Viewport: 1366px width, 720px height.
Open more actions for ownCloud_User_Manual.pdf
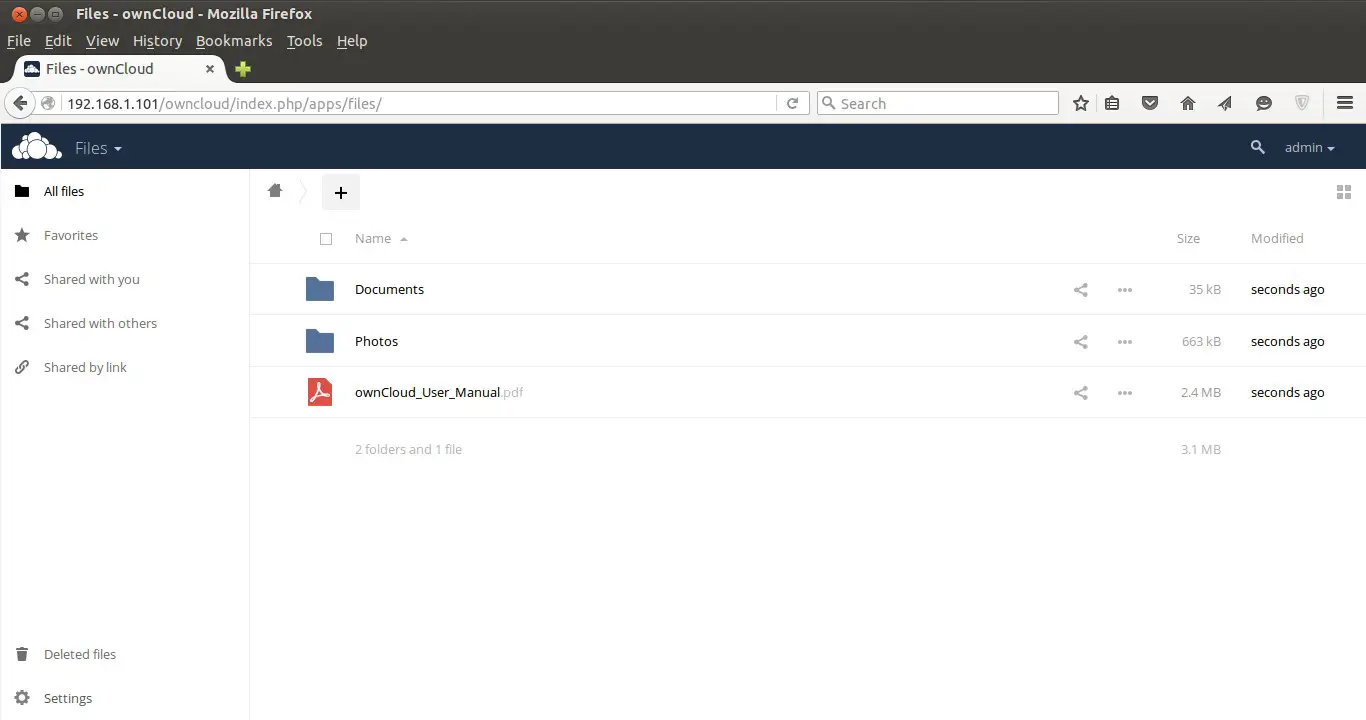pyautogui.click(x=1125, y=393)
